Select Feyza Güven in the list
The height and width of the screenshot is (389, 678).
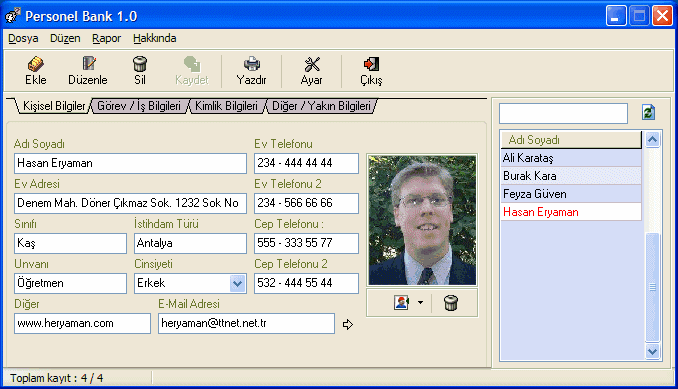coord(571,194)
